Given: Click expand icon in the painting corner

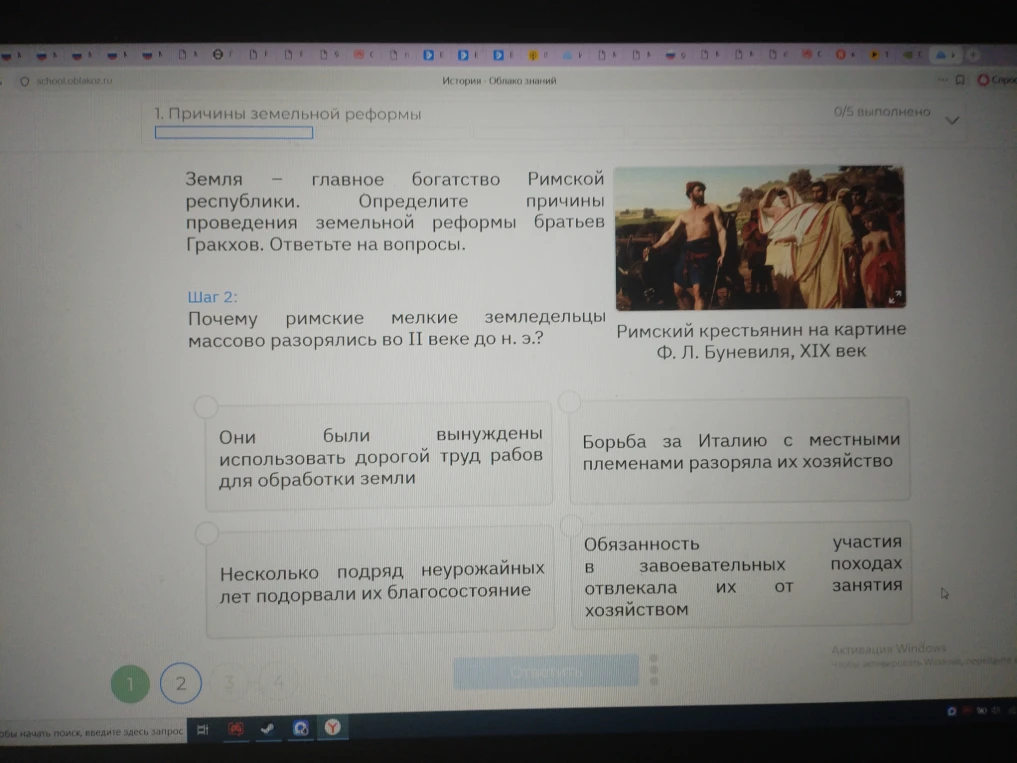Looking at the screenshot, I should (x=894, y=297).
